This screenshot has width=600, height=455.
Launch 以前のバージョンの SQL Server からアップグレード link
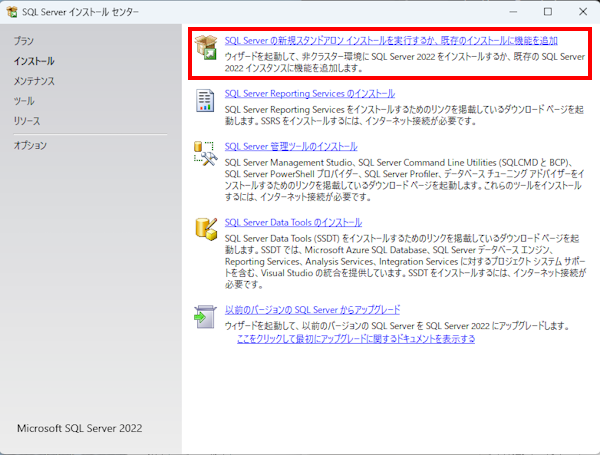pos(313,310)
